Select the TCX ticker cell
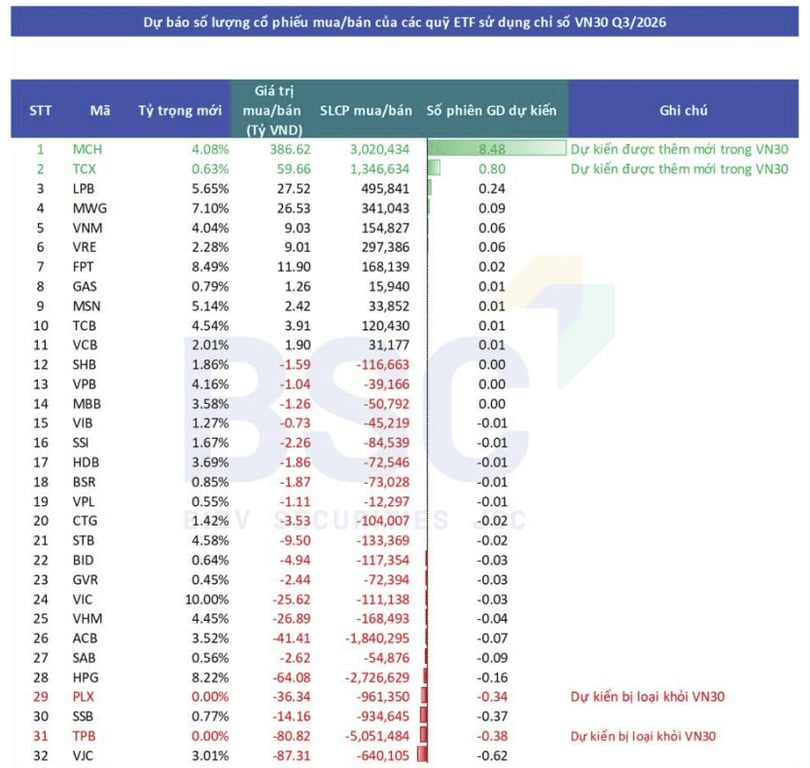810x768 pixels. pyautogui.click(x=84, y=169)
